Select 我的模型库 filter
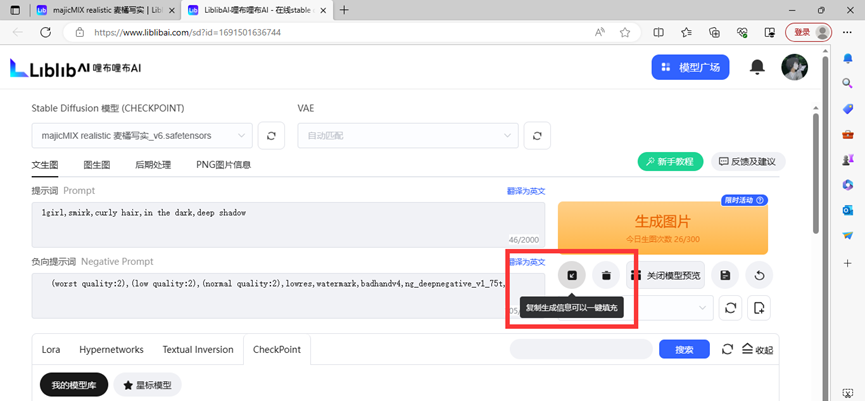The height and width of the screenshot is (401, 865). click(x=74, y=385)
